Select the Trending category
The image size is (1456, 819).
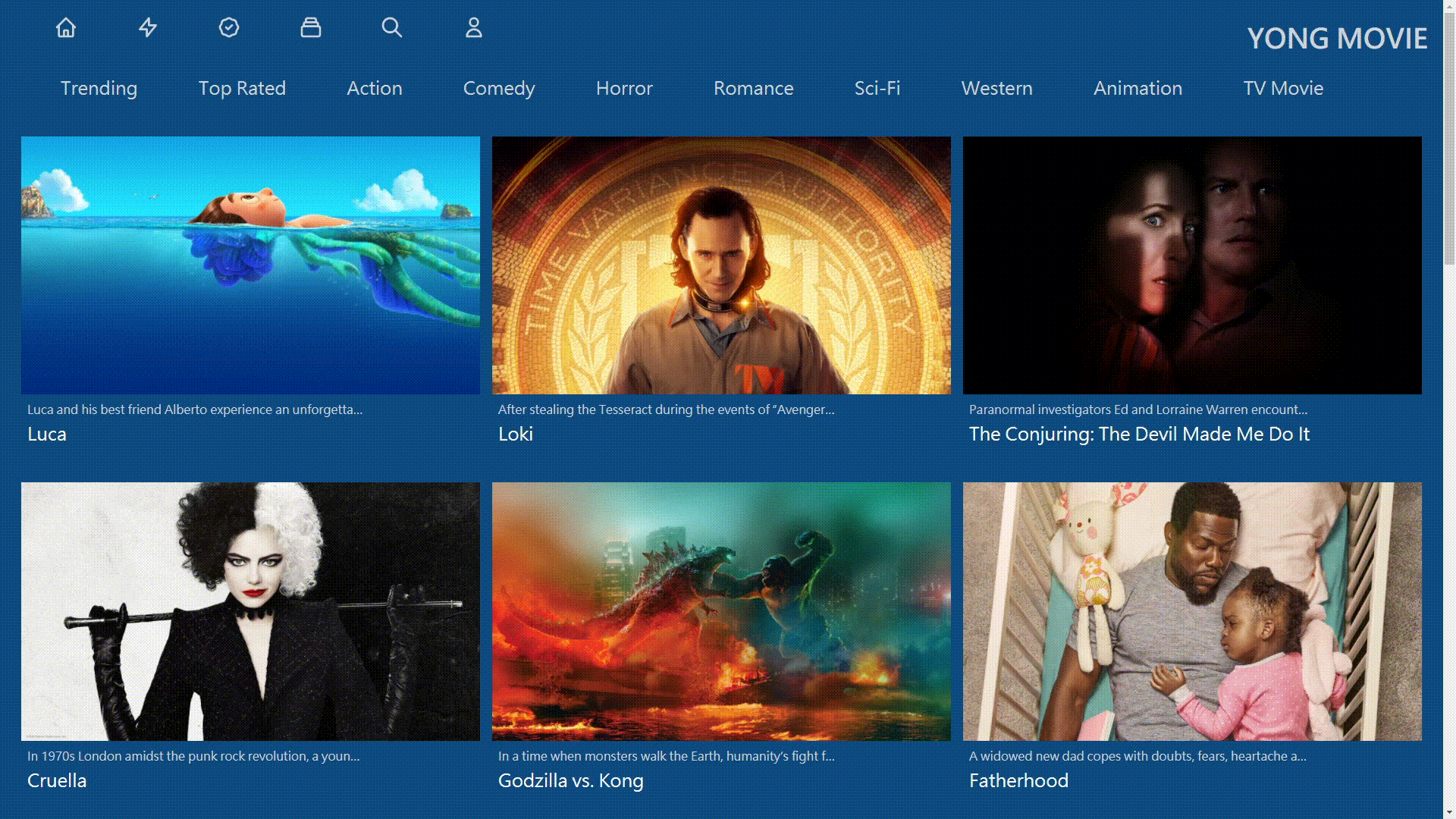coord(99,88)
